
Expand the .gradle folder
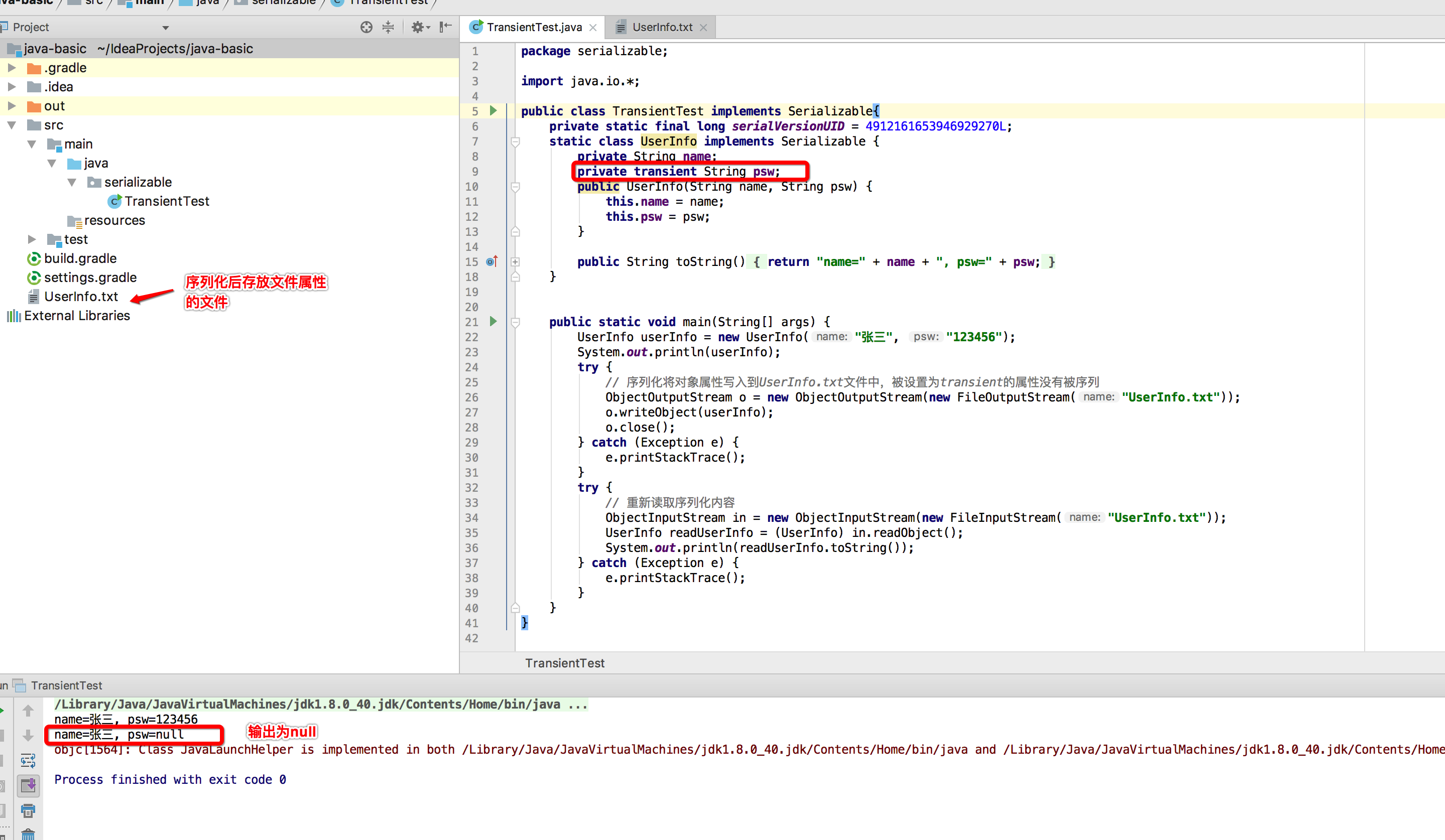click(12, 68)
